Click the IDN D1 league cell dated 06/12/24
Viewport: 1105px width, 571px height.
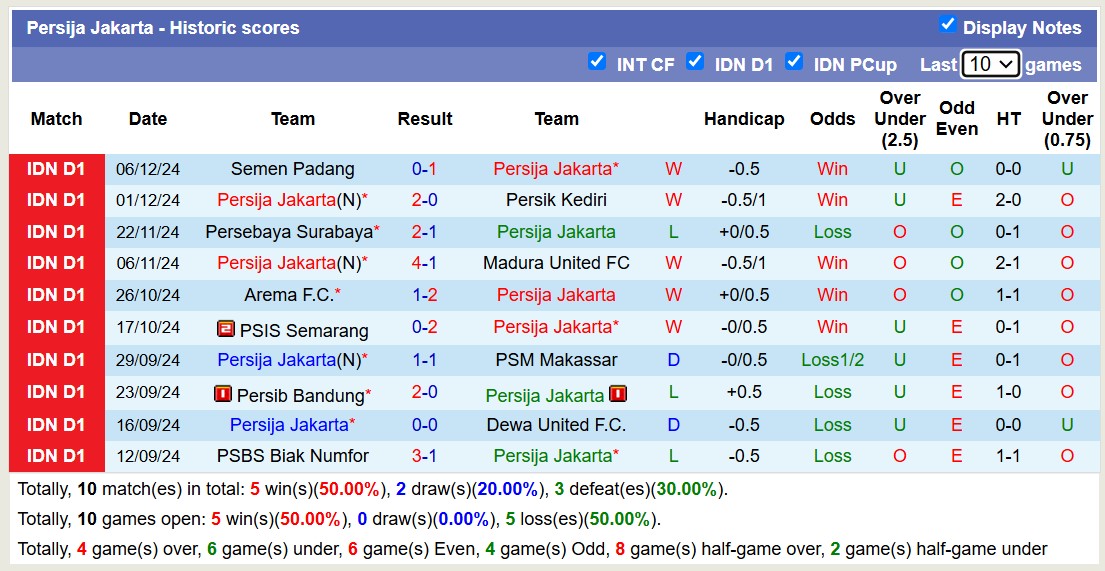(x=56, y=169)
